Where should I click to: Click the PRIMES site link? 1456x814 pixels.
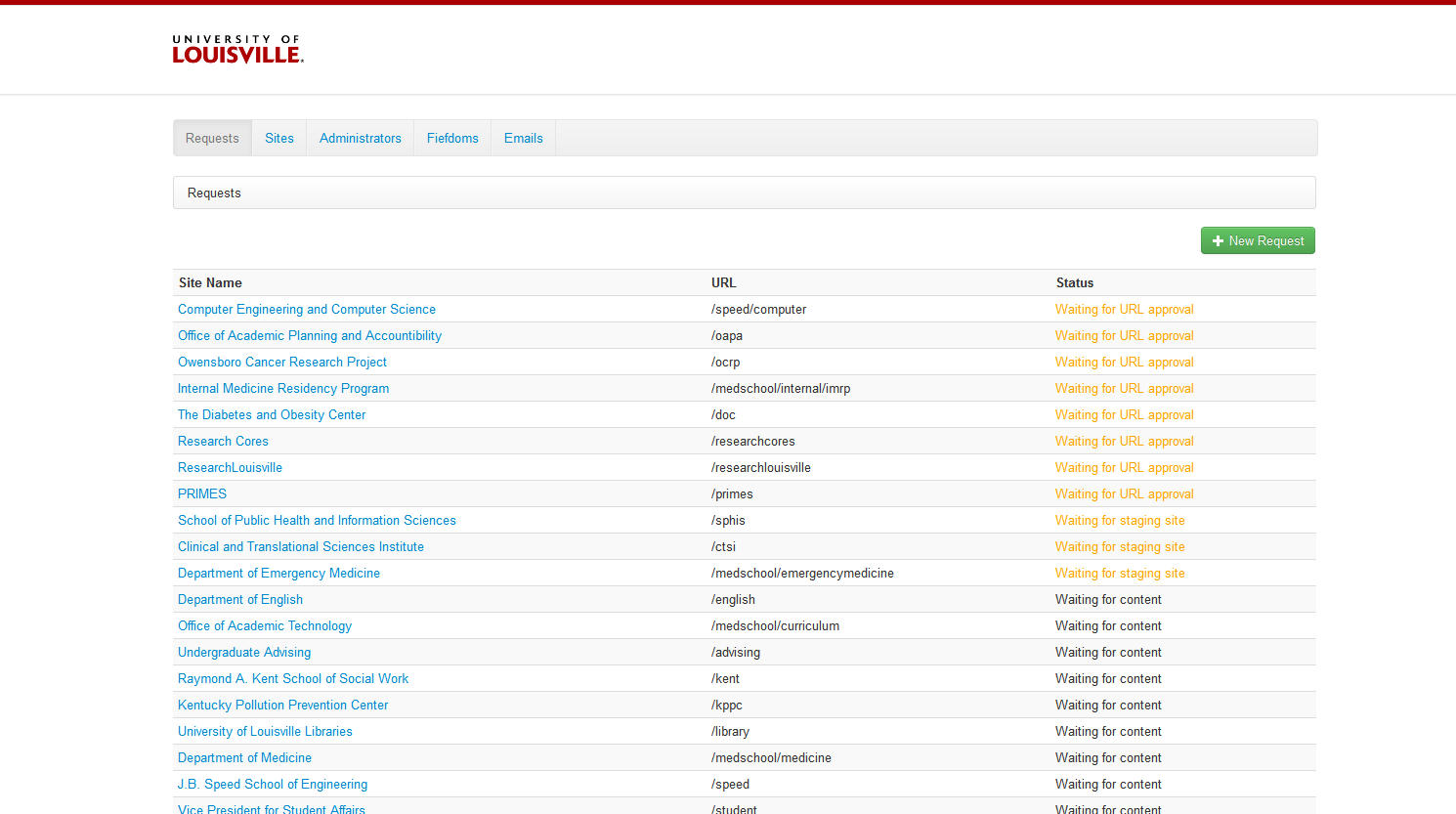202,493
